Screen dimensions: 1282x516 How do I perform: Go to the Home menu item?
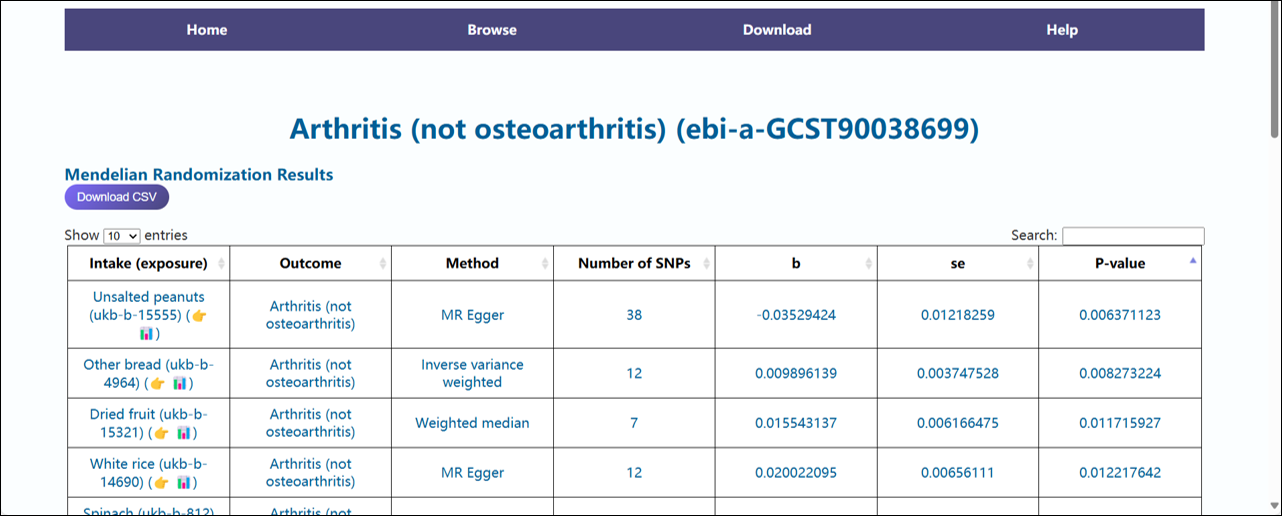pos(207,30)
